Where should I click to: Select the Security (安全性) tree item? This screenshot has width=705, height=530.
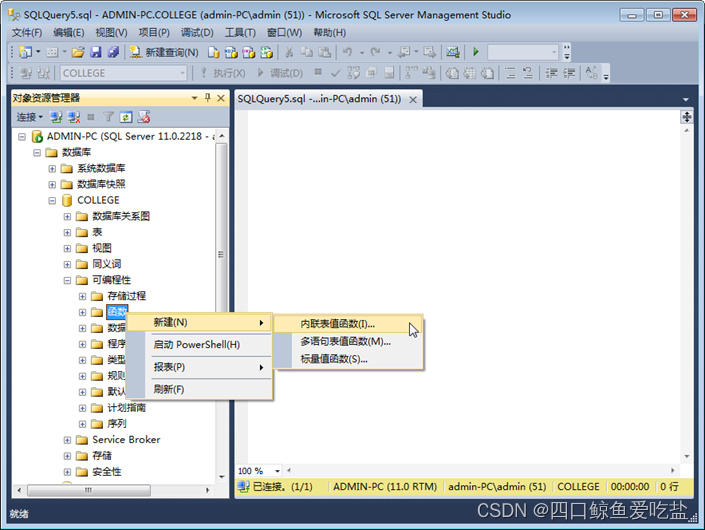[107, 472]
